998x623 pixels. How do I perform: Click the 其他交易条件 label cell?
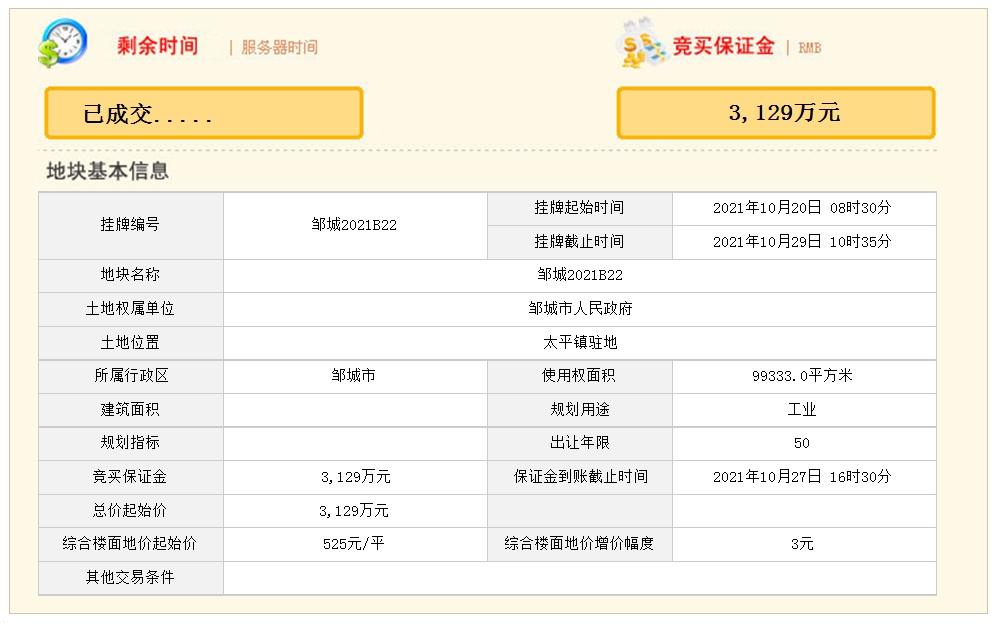pos(131,578)
